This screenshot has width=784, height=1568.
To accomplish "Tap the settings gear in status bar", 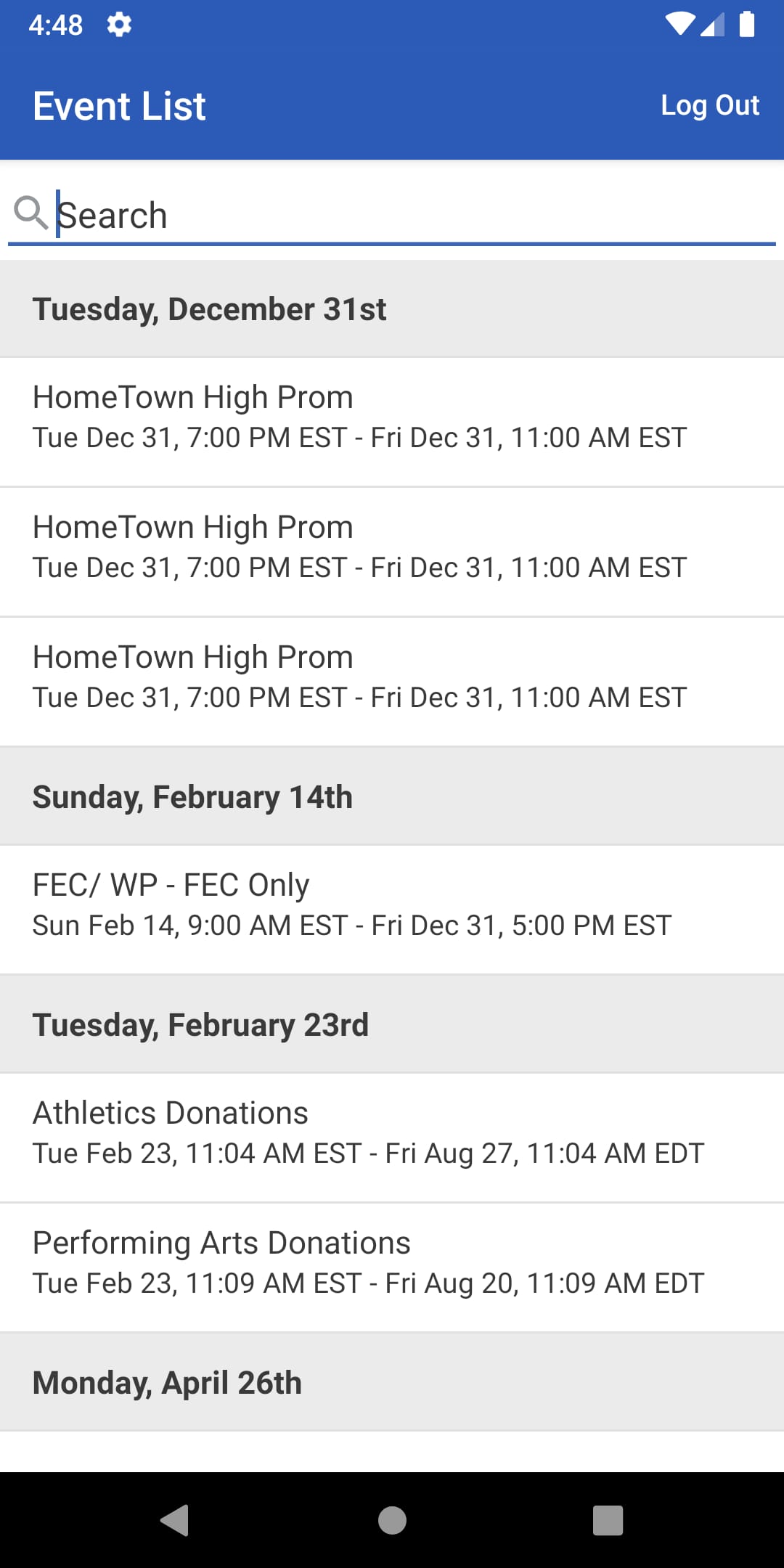I will (119, 25).
